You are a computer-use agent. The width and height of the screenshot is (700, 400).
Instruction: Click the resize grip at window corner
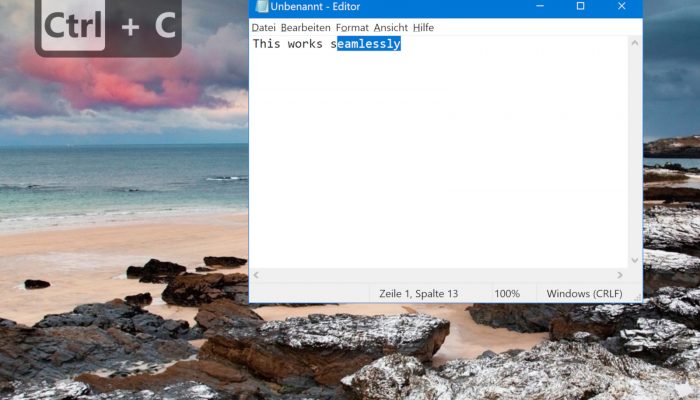click(x=638, y=298)
